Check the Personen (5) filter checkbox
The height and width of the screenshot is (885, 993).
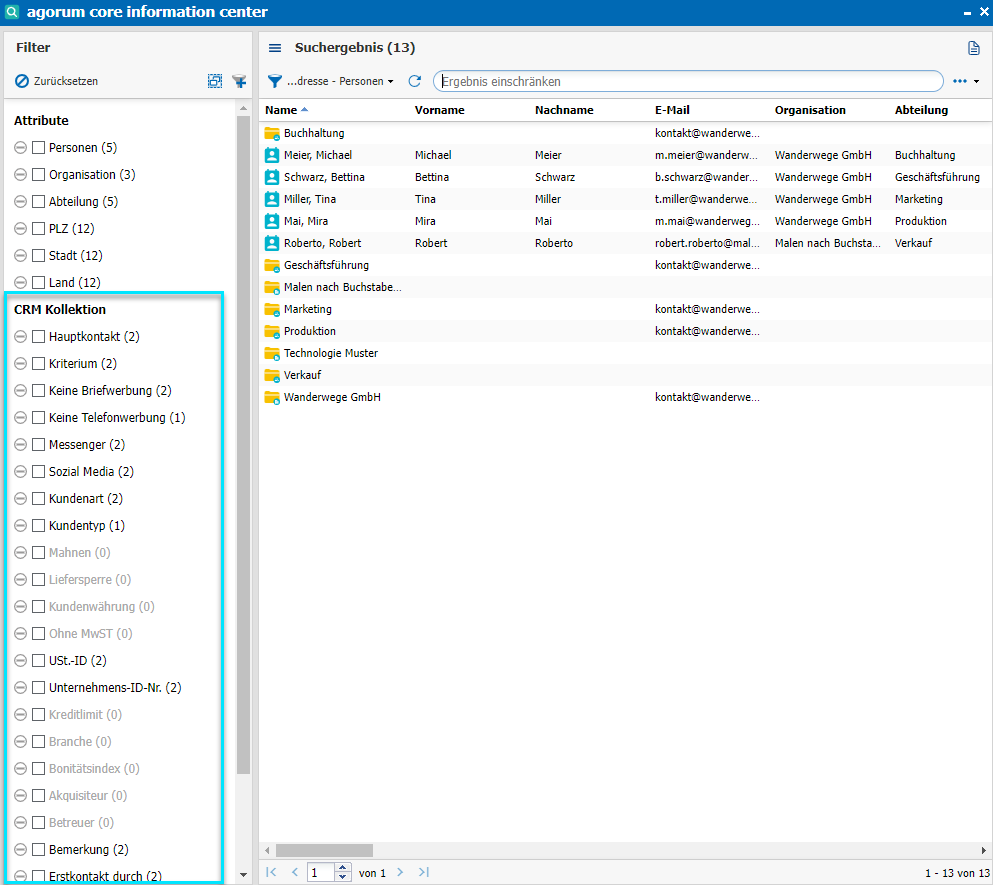tap(39, 148)
